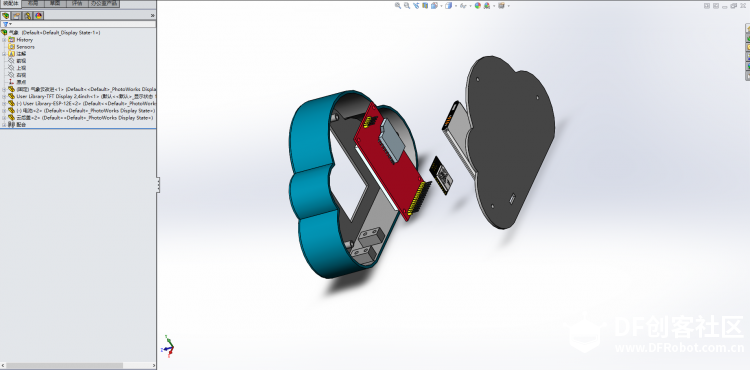Expand the manager panel with double chevron
The height and width of the screenshot is (370, 750).
point(153,15)
